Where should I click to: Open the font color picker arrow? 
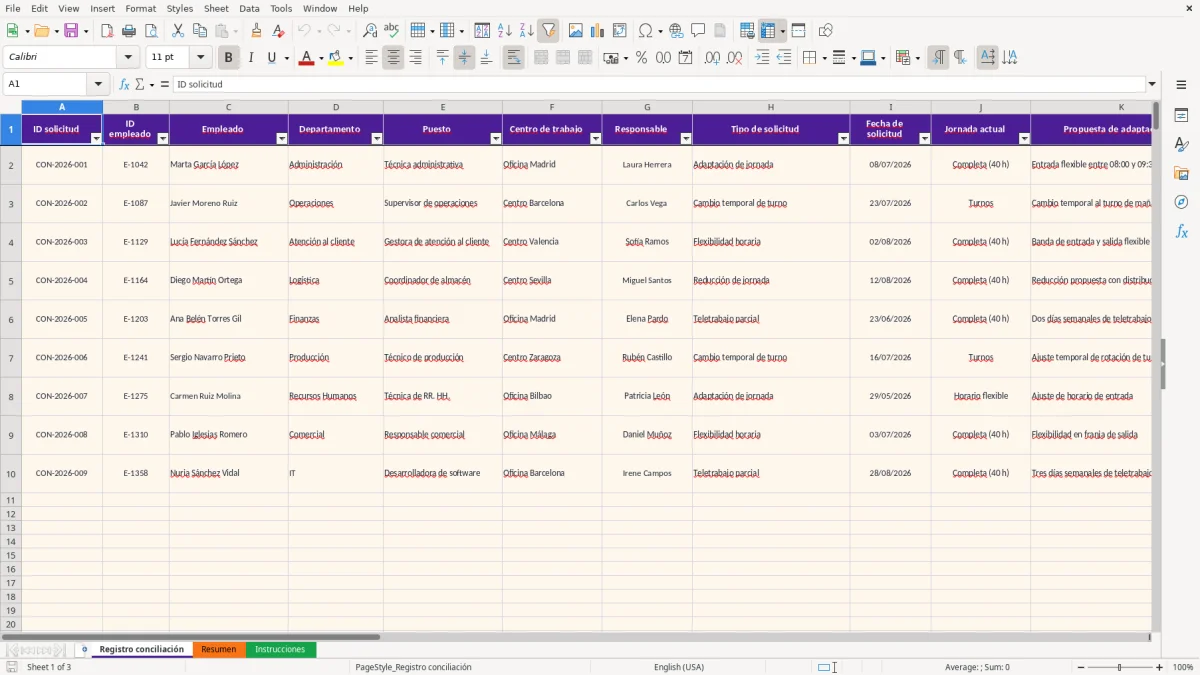click(x=320, y=58)
